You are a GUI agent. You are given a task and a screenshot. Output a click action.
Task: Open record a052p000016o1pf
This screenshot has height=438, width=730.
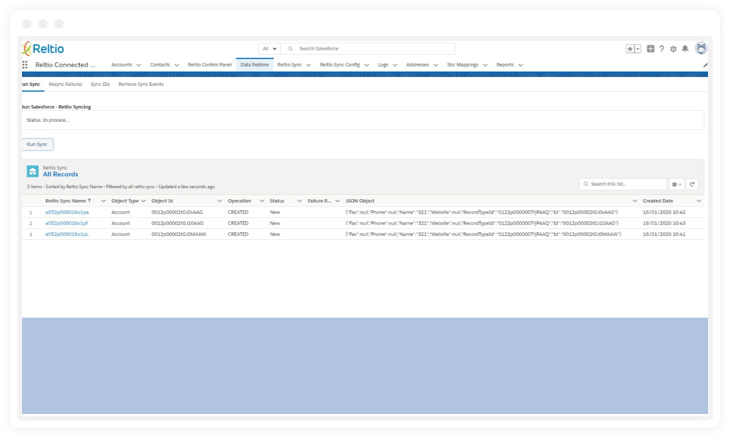67,223
